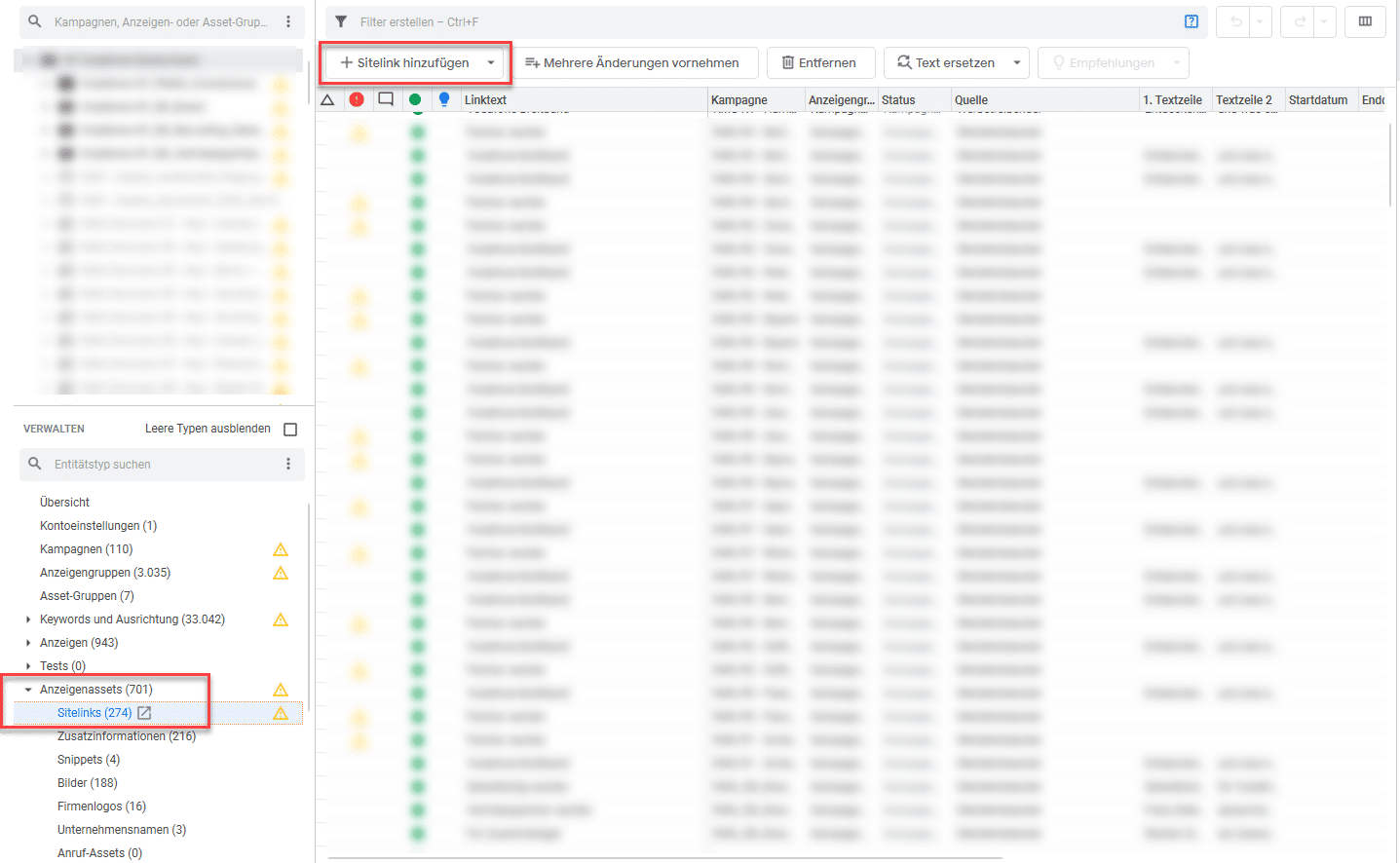Click the green status circle column header icon
This screenshot has width=1400, height=863.
click(x=417, y=98)
